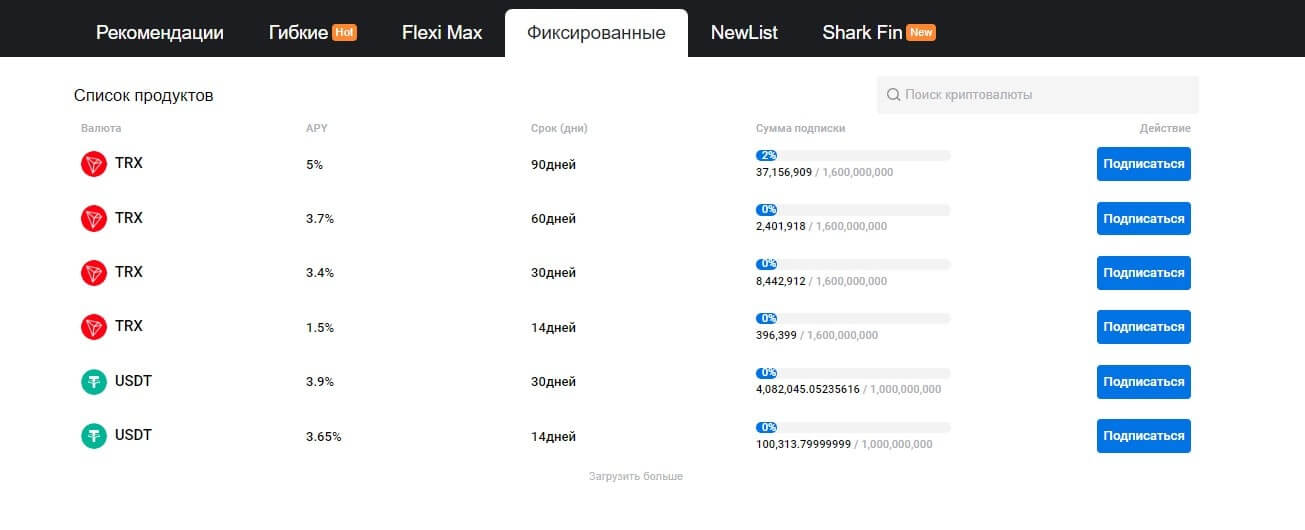Click the TRX 90-day subscription progress bar
1305x530 pixels.
(853, 155)
